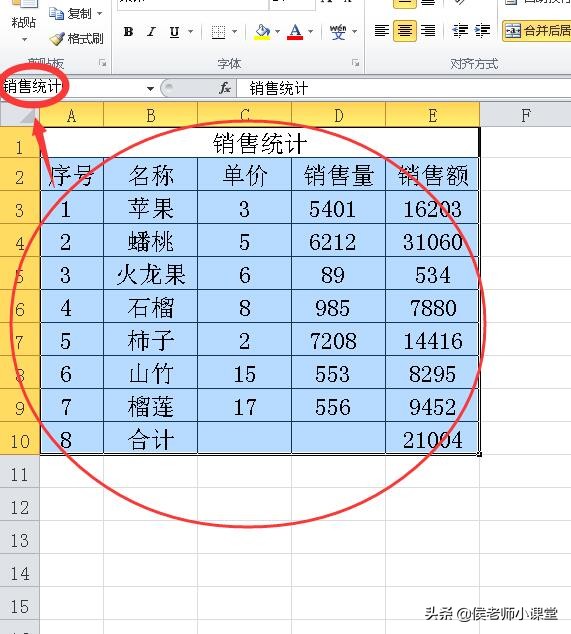Click the sales value 556

pos(338,405)
